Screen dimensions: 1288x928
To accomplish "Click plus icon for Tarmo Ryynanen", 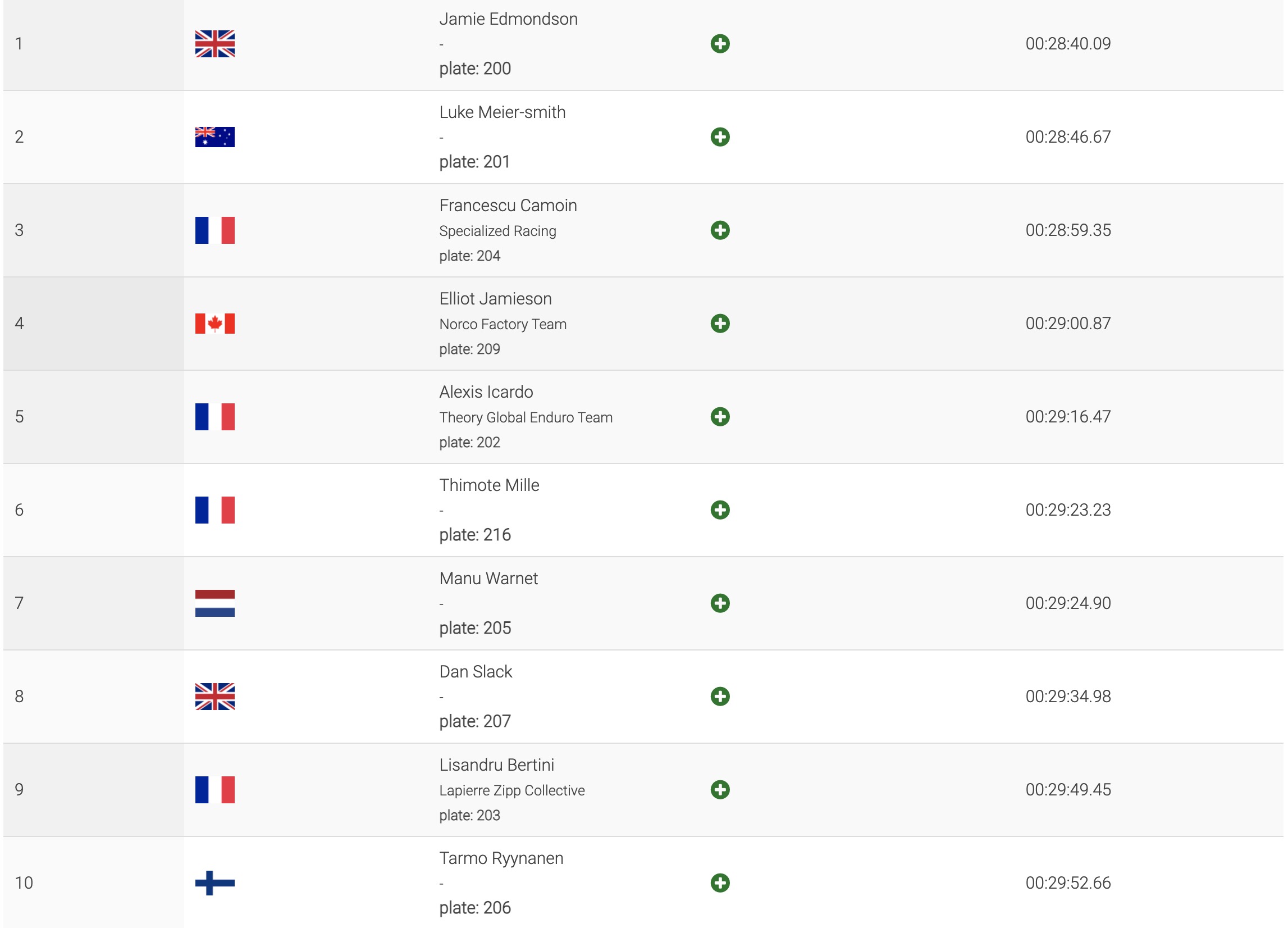I will 720,882.
